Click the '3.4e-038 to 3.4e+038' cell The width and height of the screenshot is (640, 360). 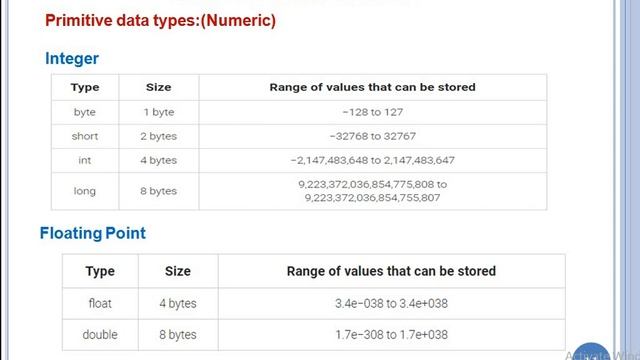[391, 304]
